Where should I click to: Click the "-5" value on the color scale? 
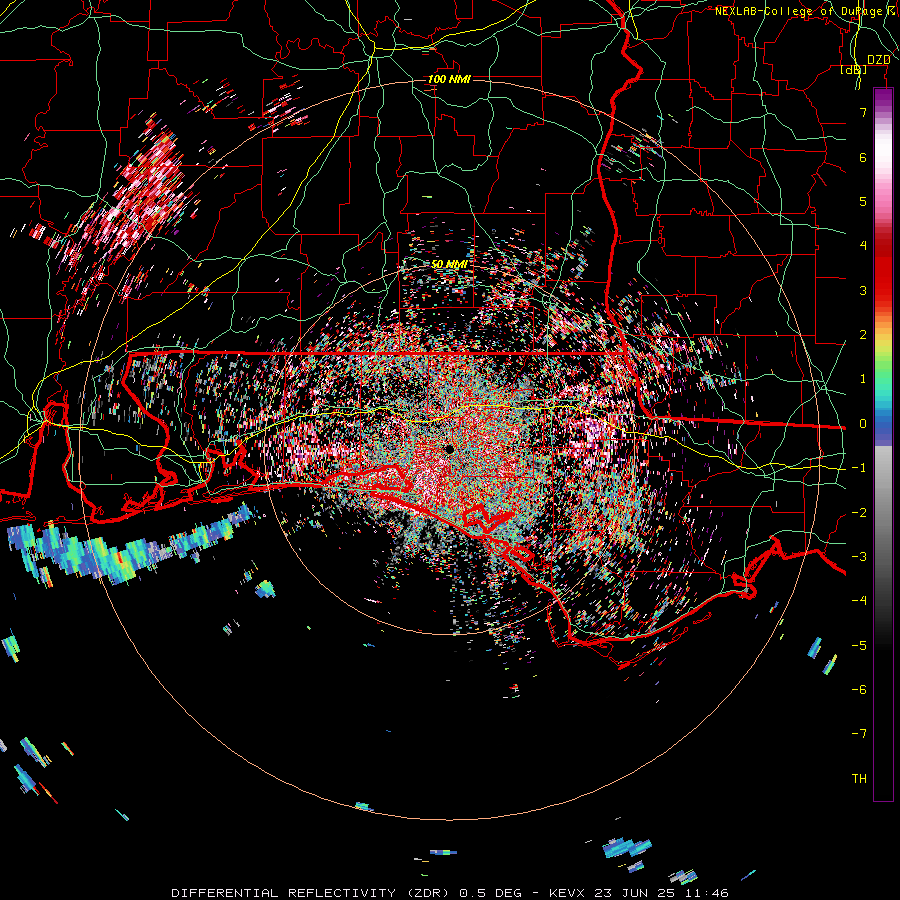pyautogui.click(x=859, y=646)
